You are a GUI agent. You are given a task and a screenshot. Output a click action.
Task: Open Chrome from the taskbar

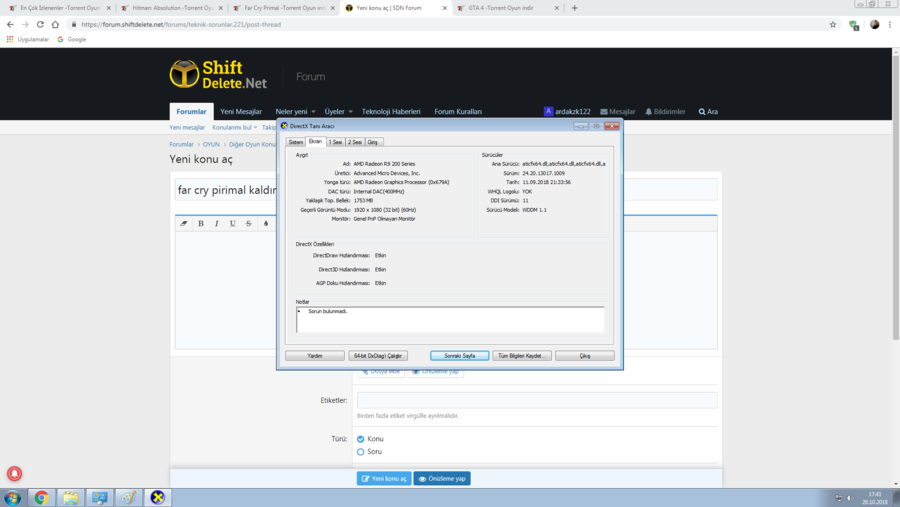click(41, 498)
